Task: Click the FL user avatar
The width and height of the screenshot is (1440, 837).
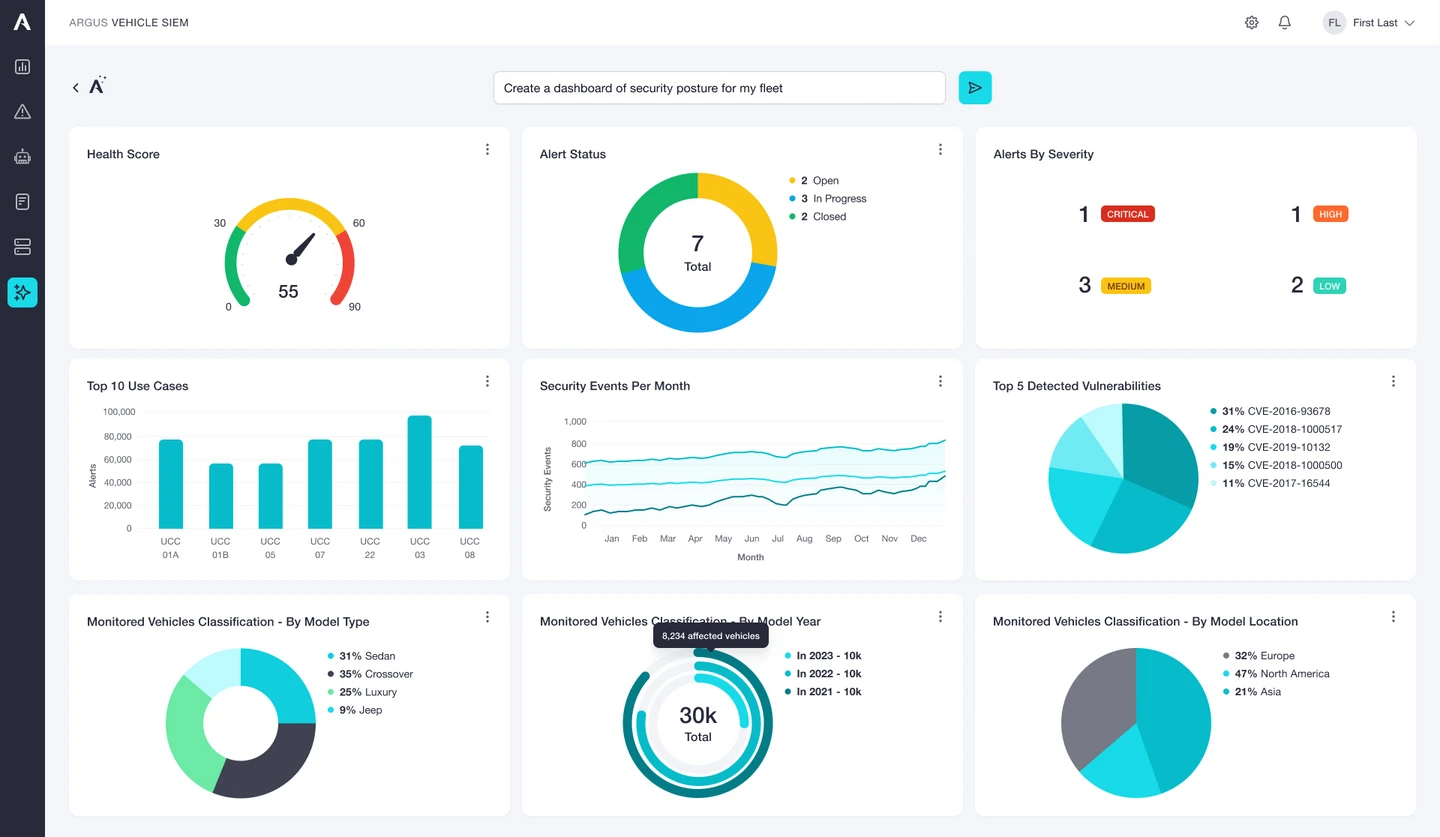Action: point(1334,22)
